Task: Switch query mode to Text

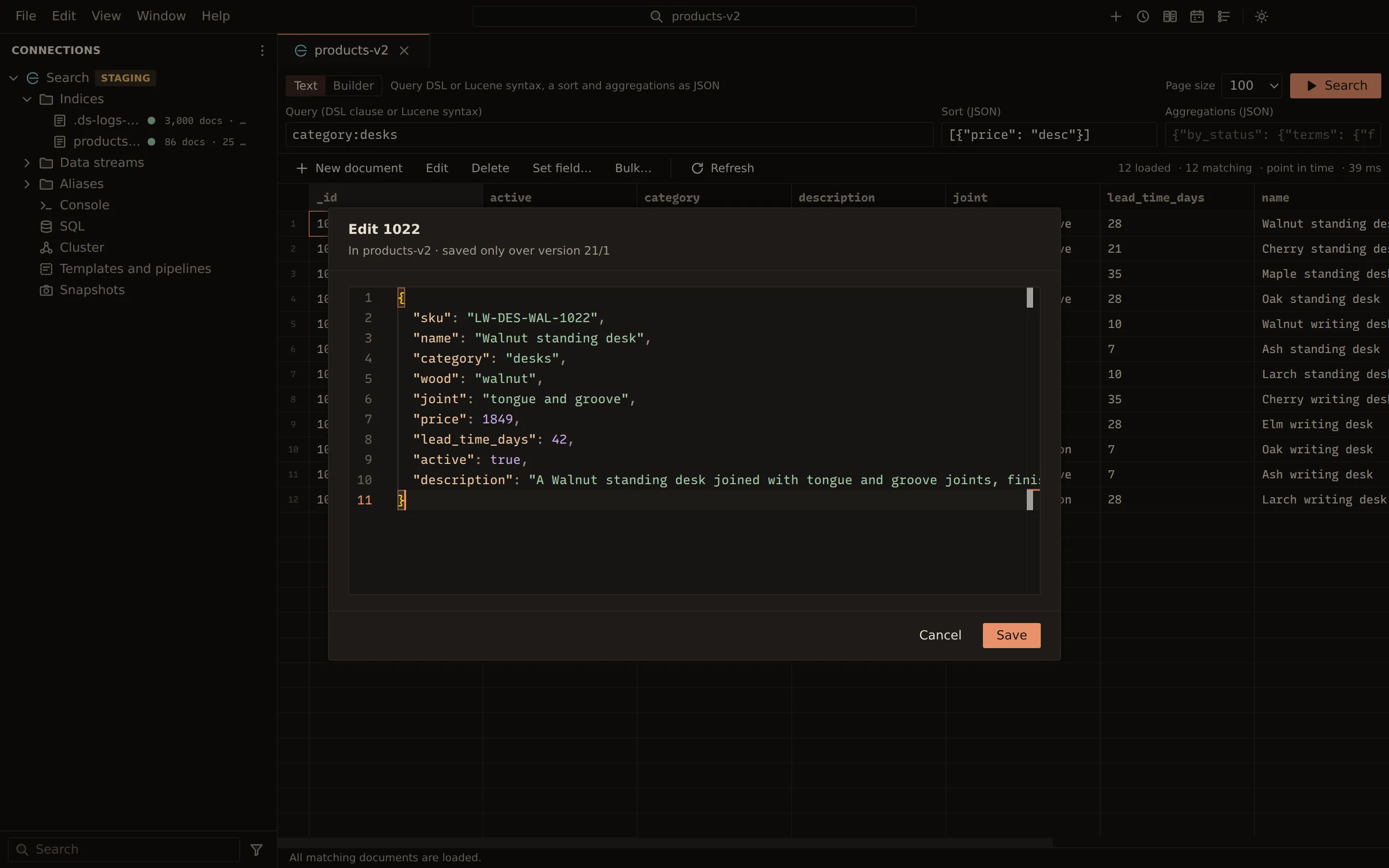Action: [x=305, y=86]
